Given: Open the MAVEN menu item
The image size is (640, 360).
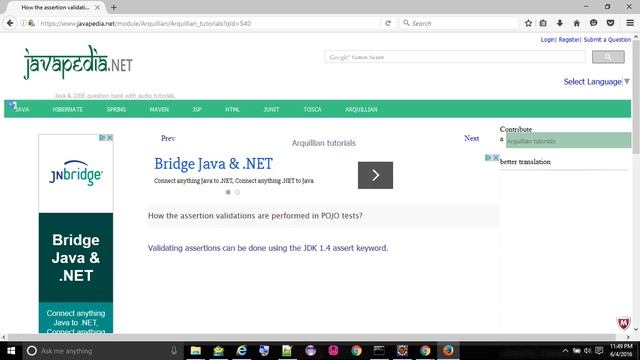Looking at the screenshot, I should pos(159,109).
